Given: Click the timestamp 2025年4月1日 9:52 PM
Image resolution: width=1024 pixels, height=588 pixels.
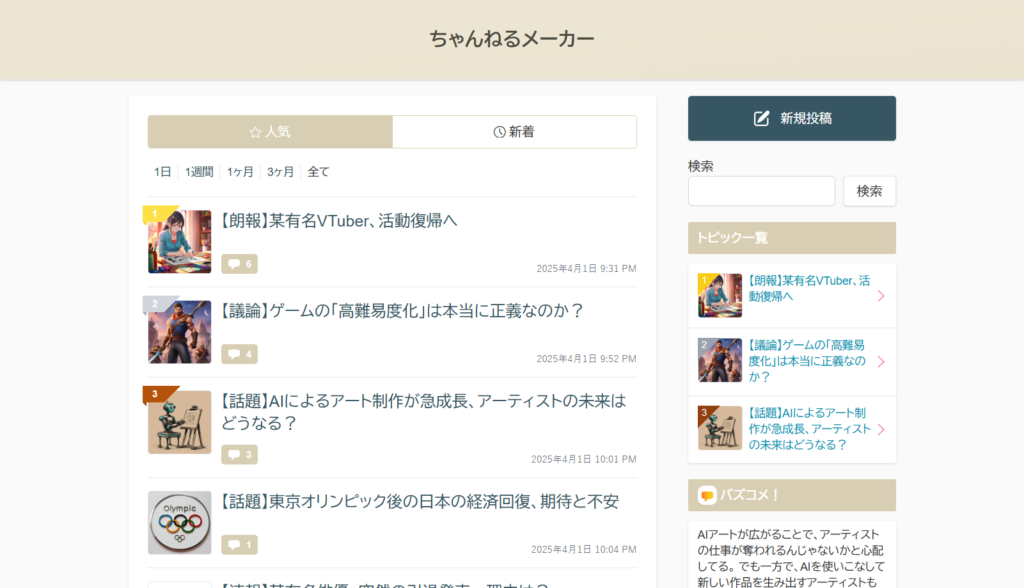Looking at the screenshot, I should point(586,359).
